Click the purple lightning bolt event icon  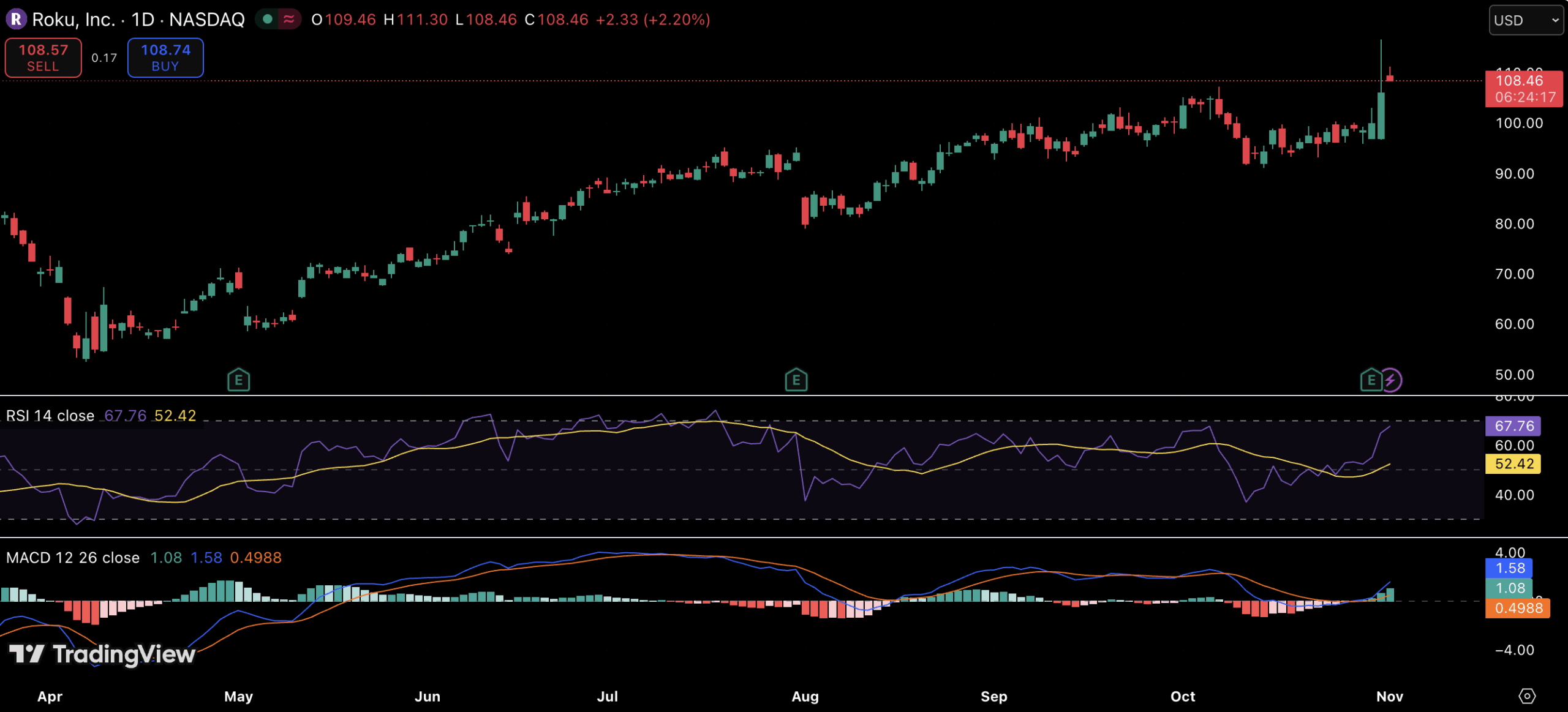[x=1391, y=380]
